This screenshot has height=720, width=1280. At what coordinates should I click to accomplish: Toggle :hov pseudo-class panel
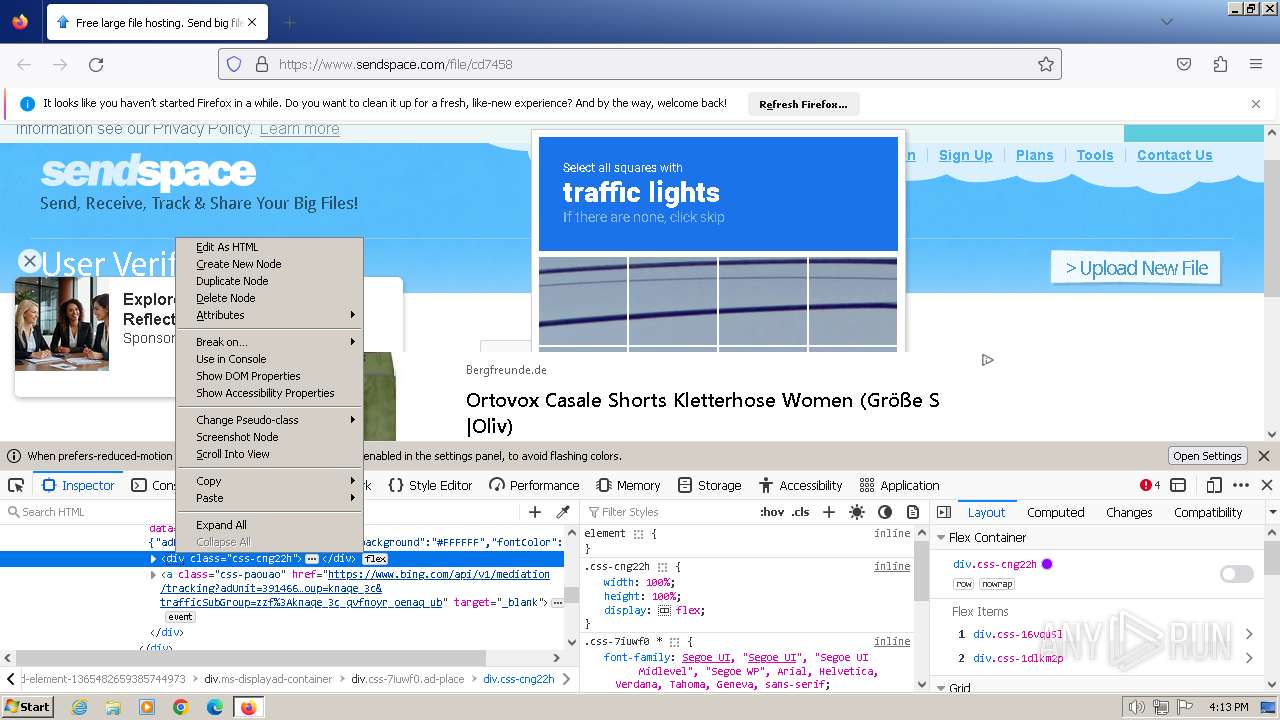pyautogui.click(x=772, y=512)
